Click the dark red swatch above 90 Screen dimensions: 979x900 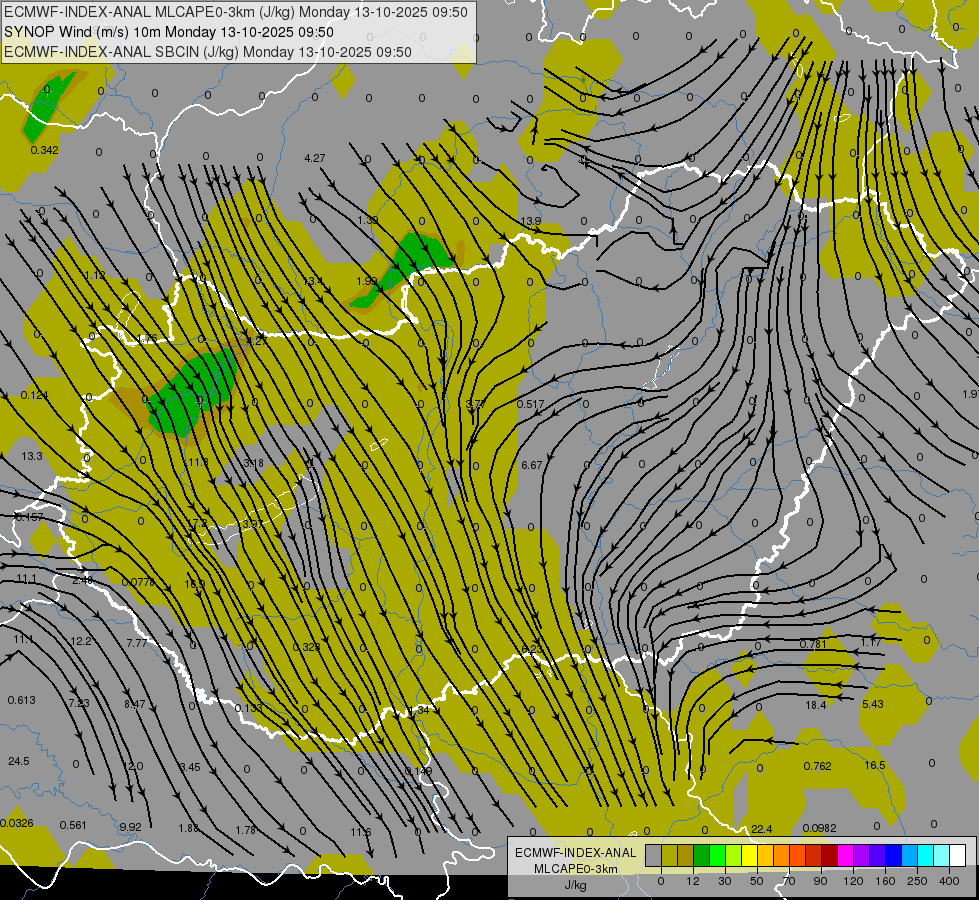tap(829, 855)
